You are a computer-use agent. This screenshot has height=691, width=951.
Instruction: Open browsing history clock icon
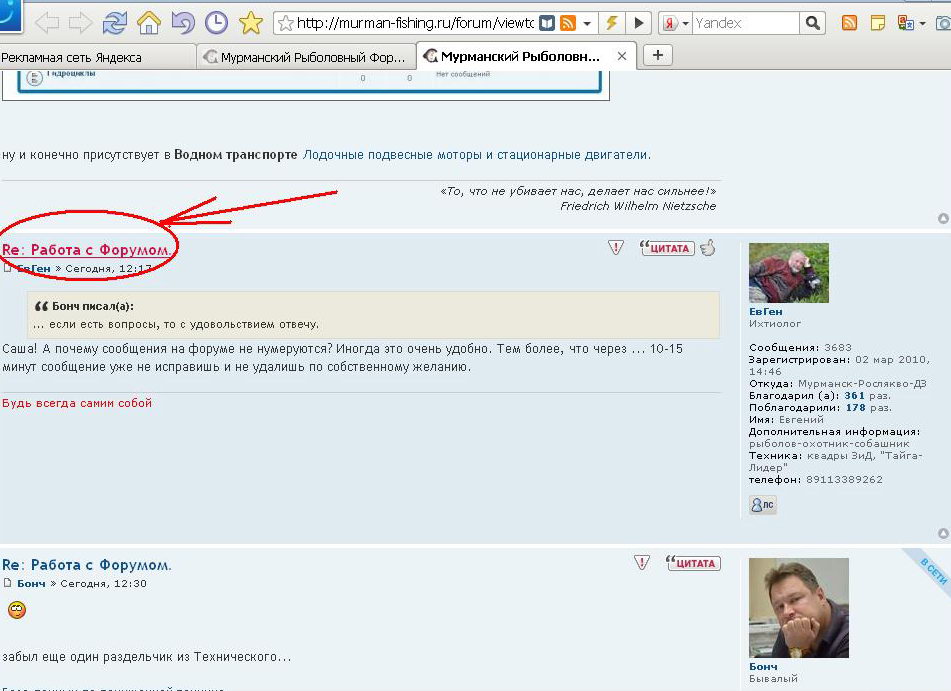click(215, 22)
